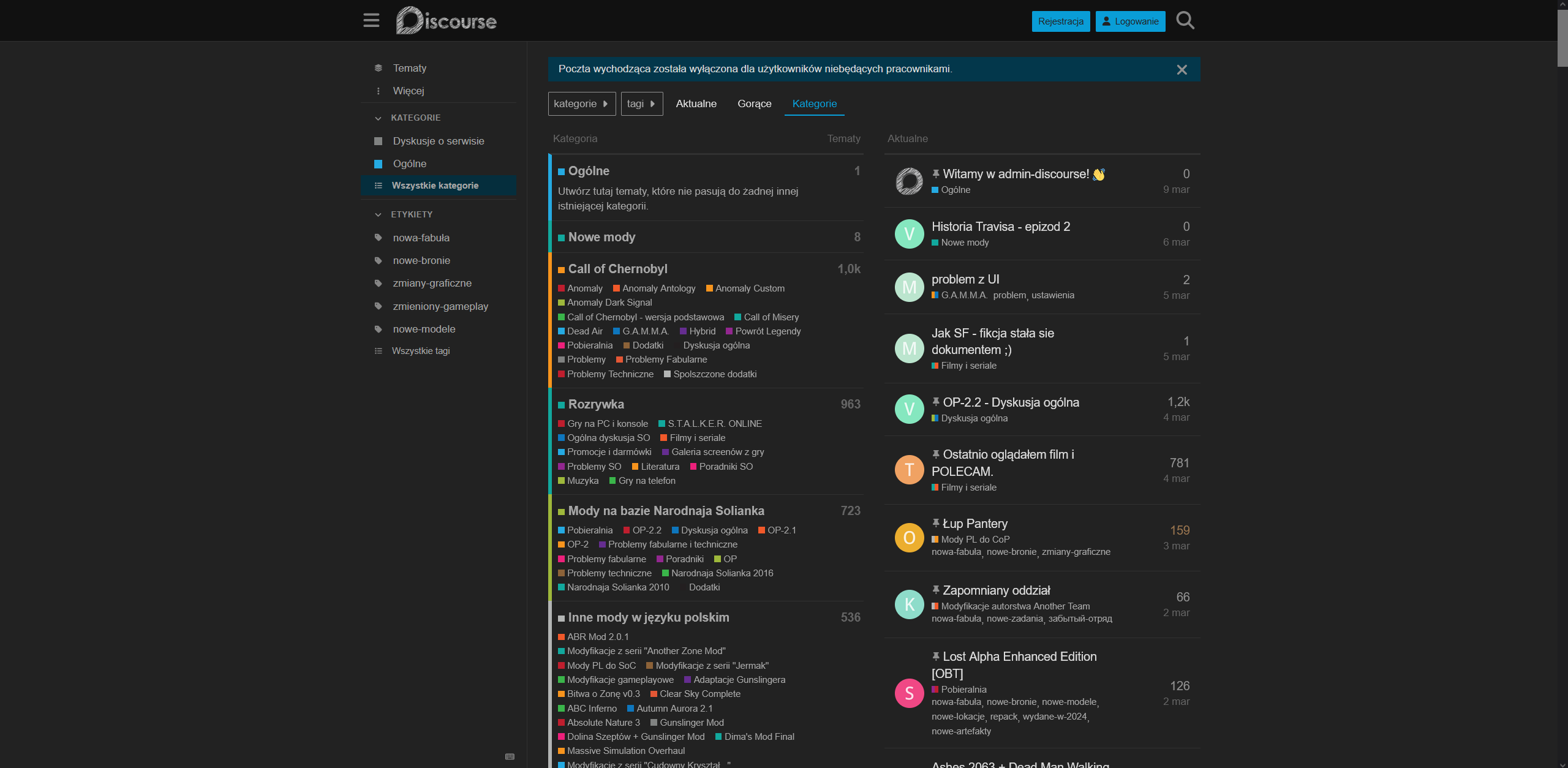Click the Kategoria column header
The height and width of the screenshot is (768, 1568).
(575, 138)
